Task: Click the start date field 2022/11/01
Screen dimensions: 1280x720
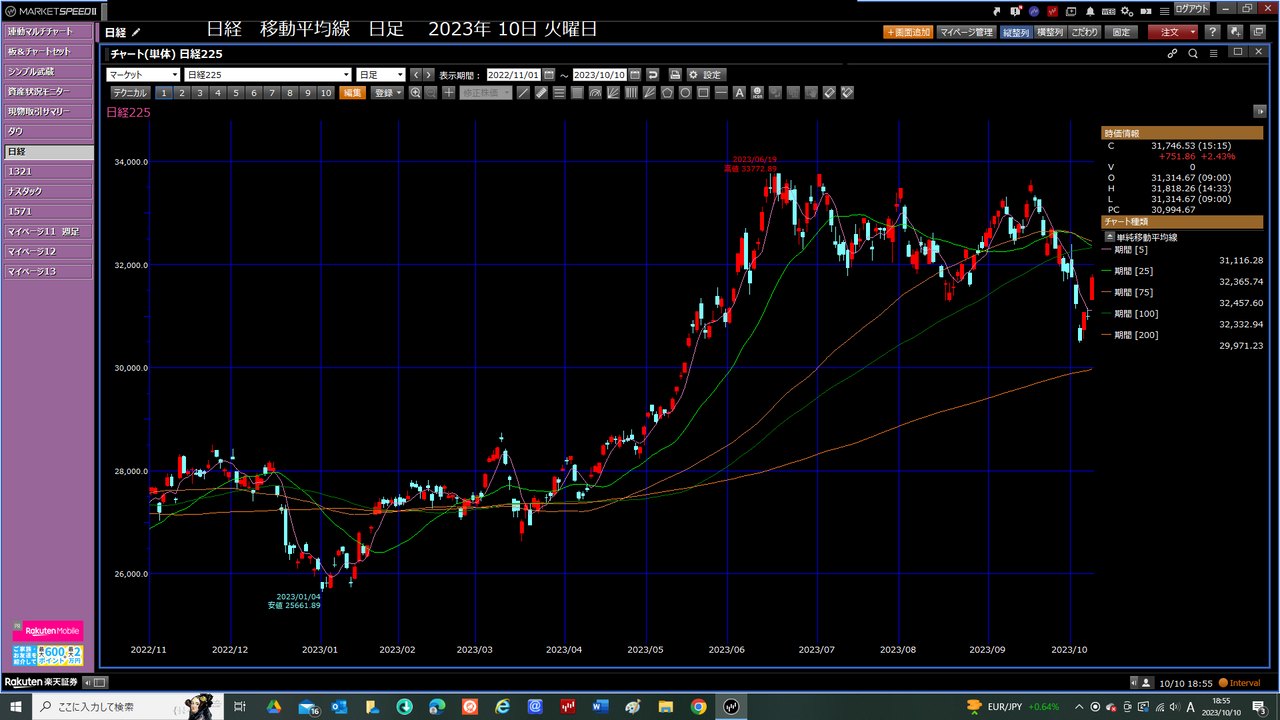Action: pyautogui.click(x=513, y=75)
